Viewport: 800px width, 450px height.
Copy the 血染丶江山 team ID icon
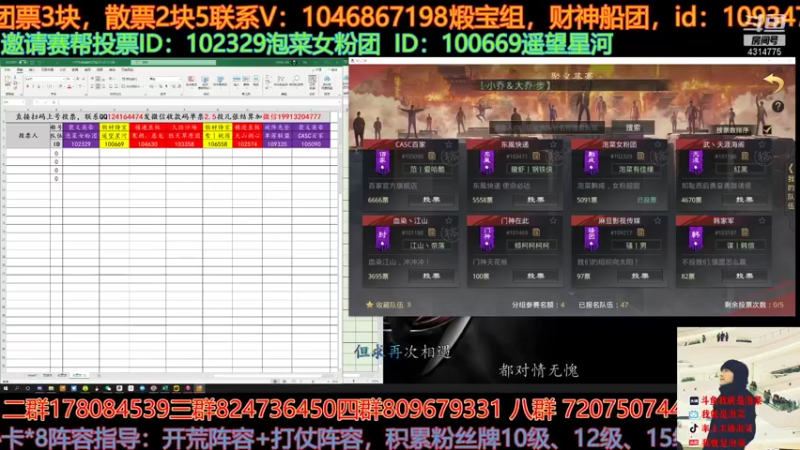click(x=432, y=232)
